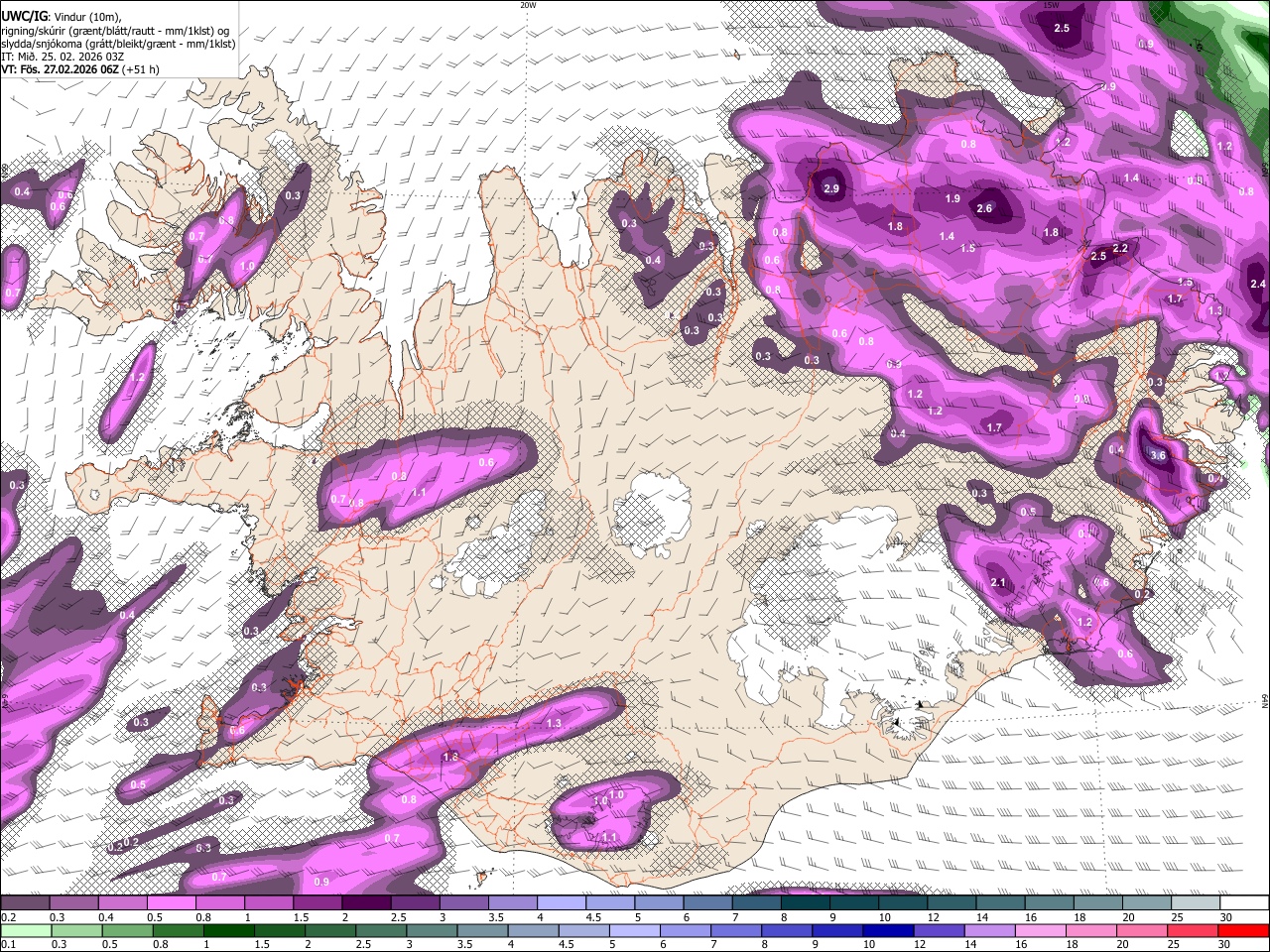Pick the dark teal swatch above snow legend 8
This screenshot has width=1270, height=952.
(x=806, y=903)
